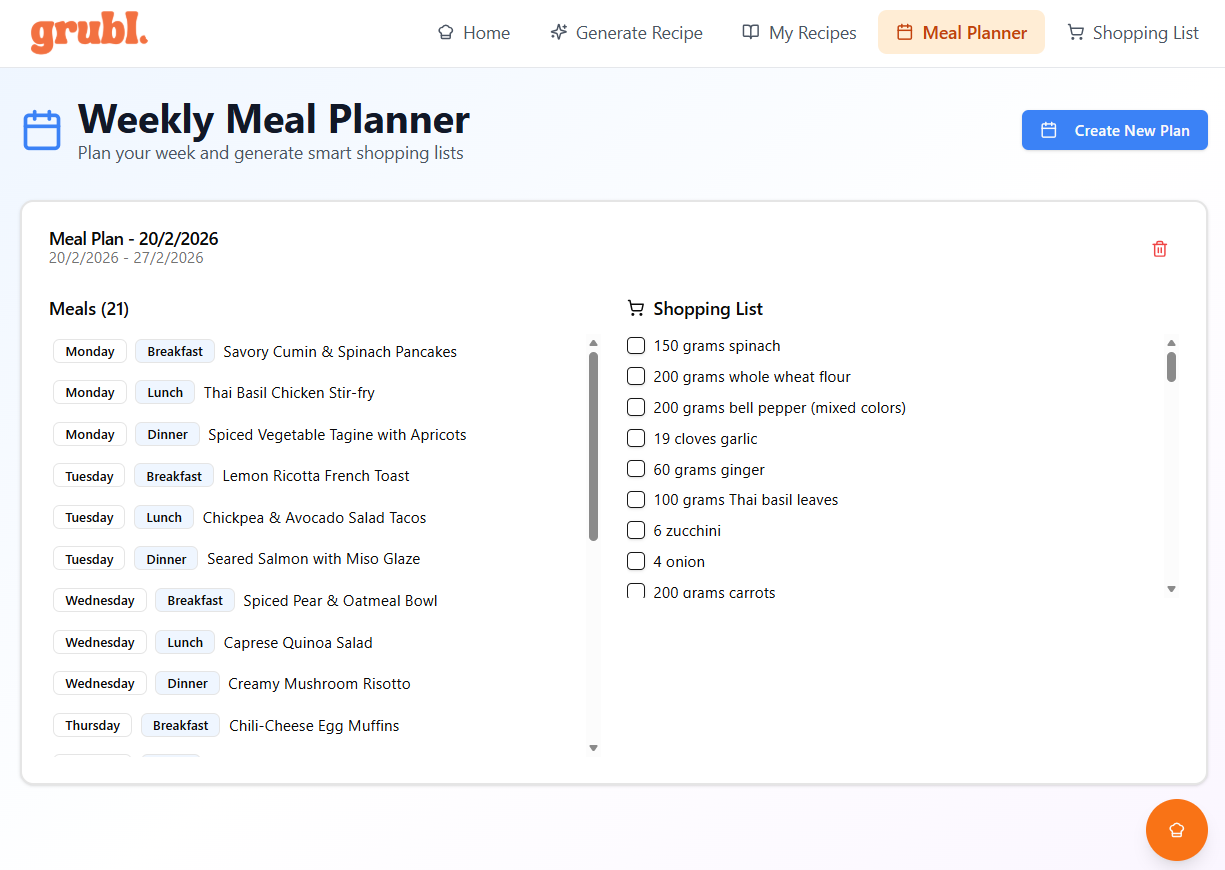Click the blue calendar icon beside Weekly Meal Planner
Screen dimensions: 1225x870
click(42, 130)
